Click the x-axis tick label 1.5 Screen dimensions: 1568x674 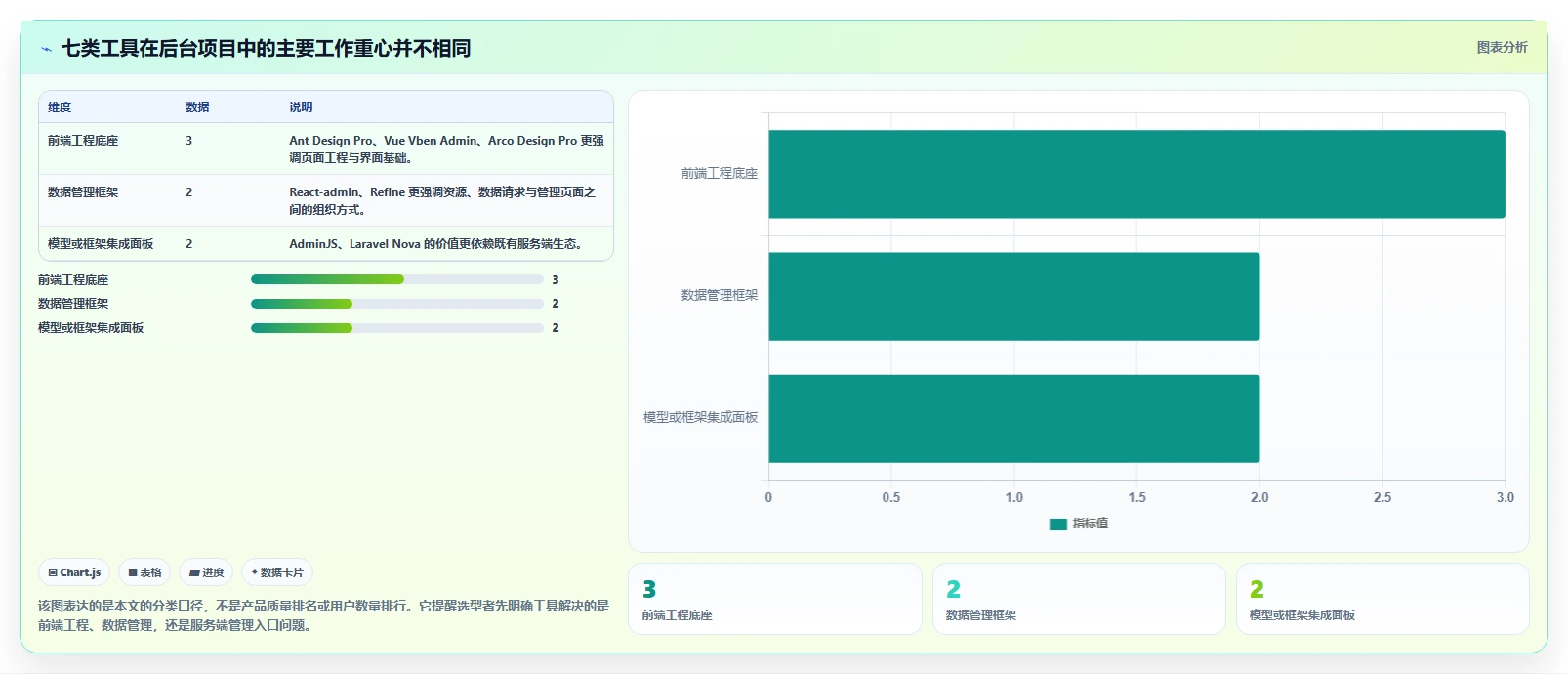click(1136, 498)
